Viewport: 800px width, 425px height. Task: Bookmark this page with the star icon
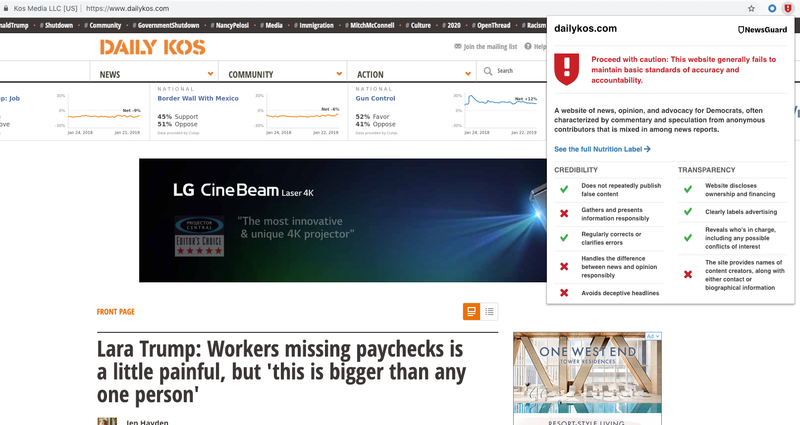pos(751,8)
